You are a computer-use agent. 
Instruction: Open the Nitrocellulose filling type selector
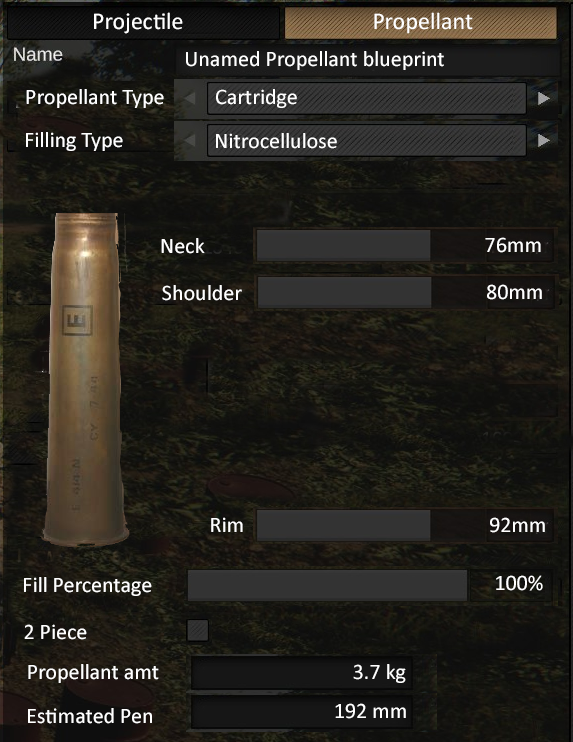coord(366,141)
